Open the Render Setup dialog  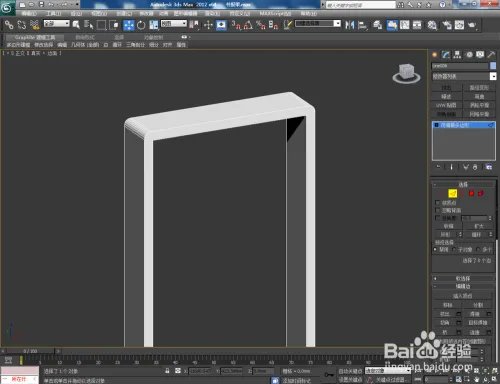pos(447,25)
